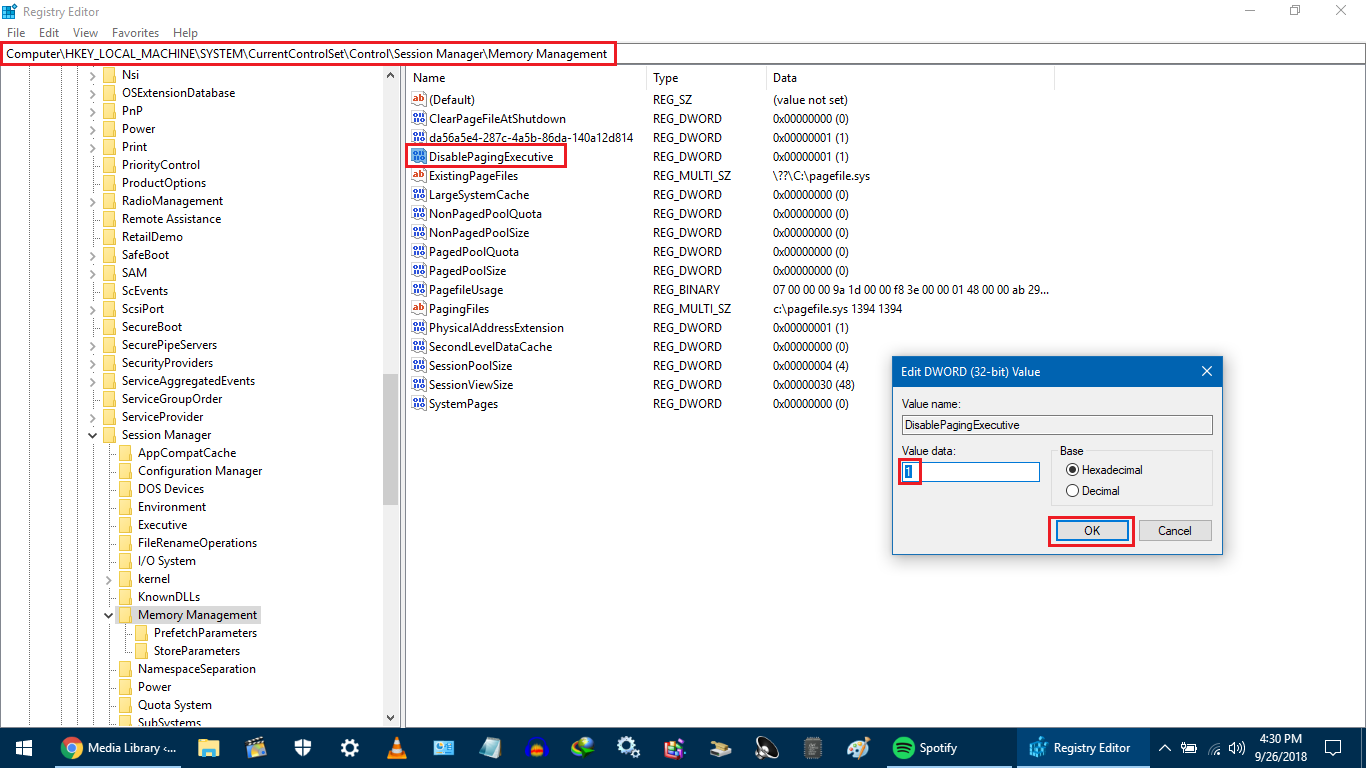1366x768 pixels.
Task: Collapse the Session Manager tree node
Action: coord(93,435)
